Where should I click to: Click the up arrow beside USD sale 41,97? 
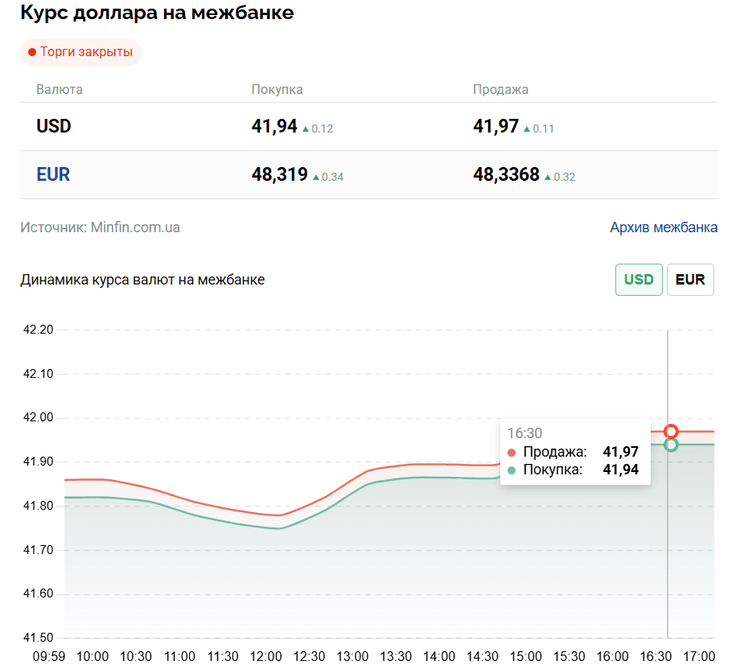(526, 129)
